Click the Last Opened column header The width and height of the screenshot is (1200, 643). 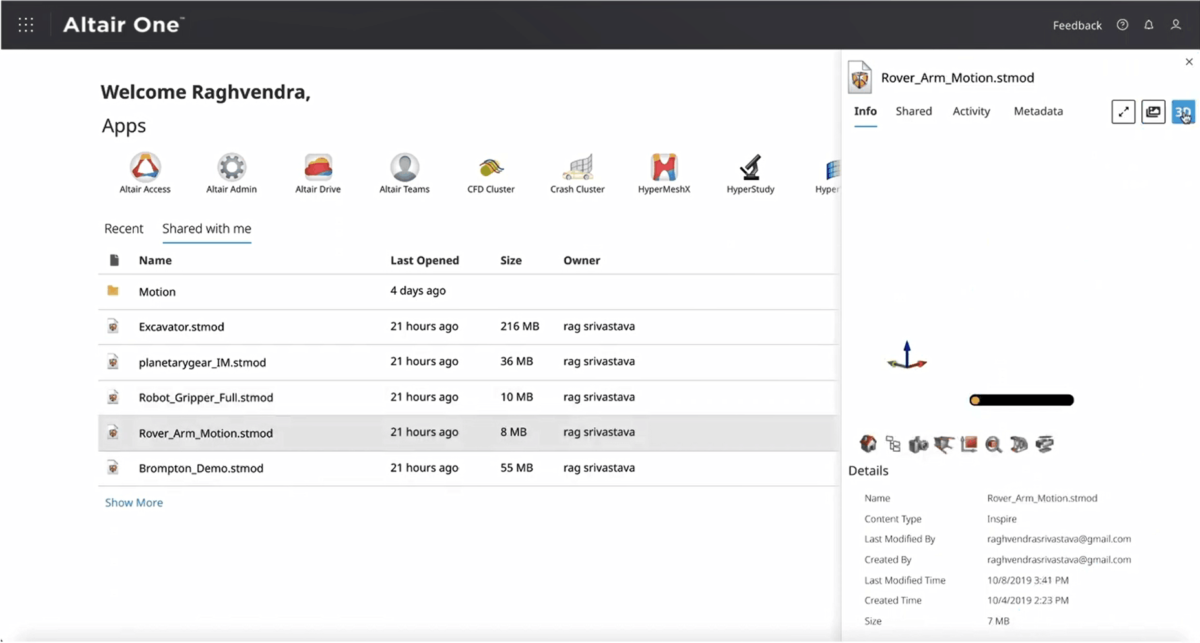[425, 261]
